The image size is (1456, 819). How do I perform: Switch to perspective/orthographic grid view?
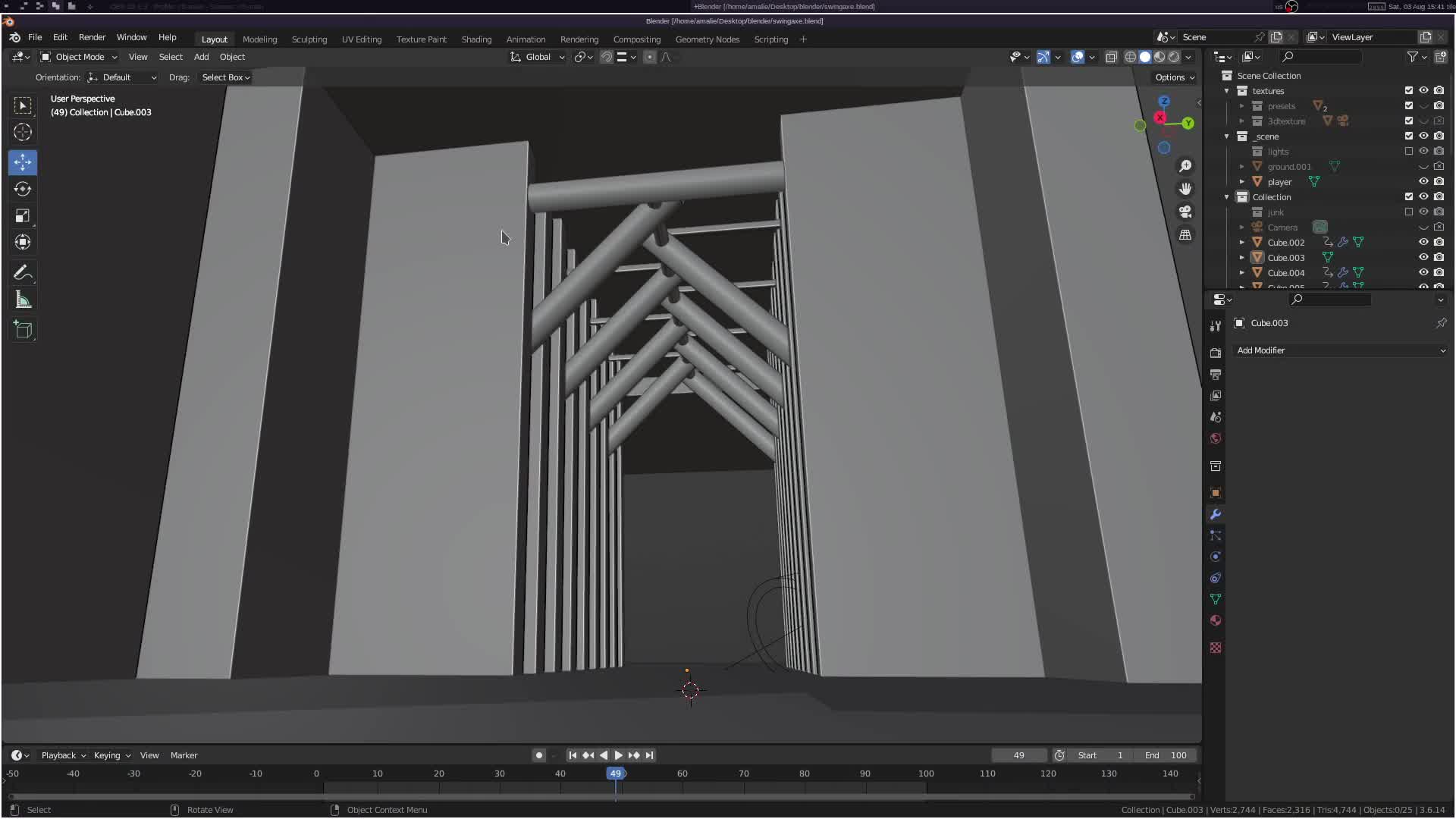pos(1185,235)
